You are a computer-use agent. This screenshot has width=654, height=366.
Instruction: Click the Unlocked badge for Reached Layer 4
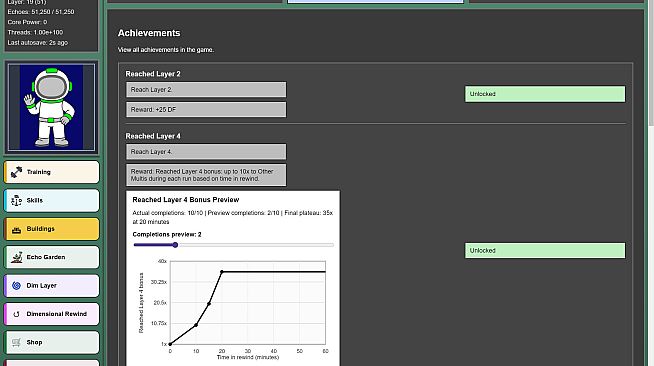[x=545, y=251]
